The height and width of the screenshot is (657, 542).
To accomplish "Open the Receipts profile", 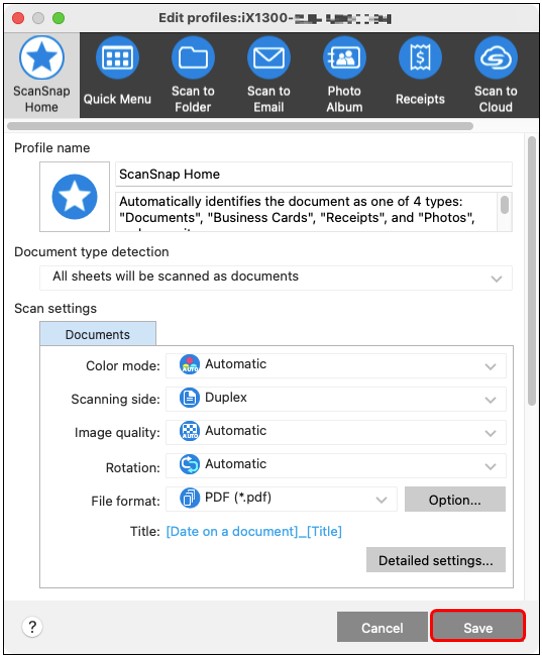I will tap(420, 58).
